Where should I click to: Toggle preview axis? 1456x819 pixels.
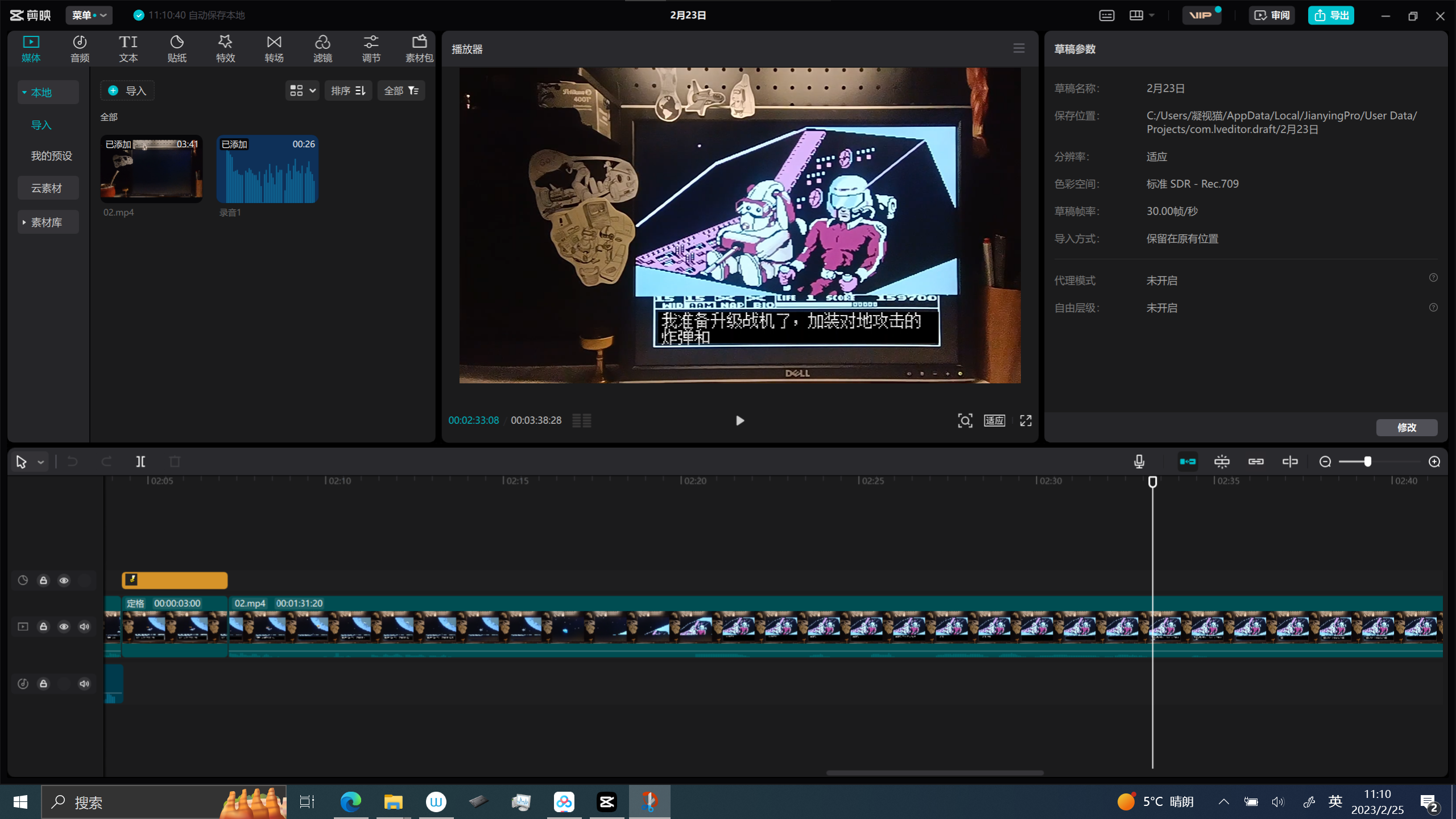click(x=1290, y=462)
